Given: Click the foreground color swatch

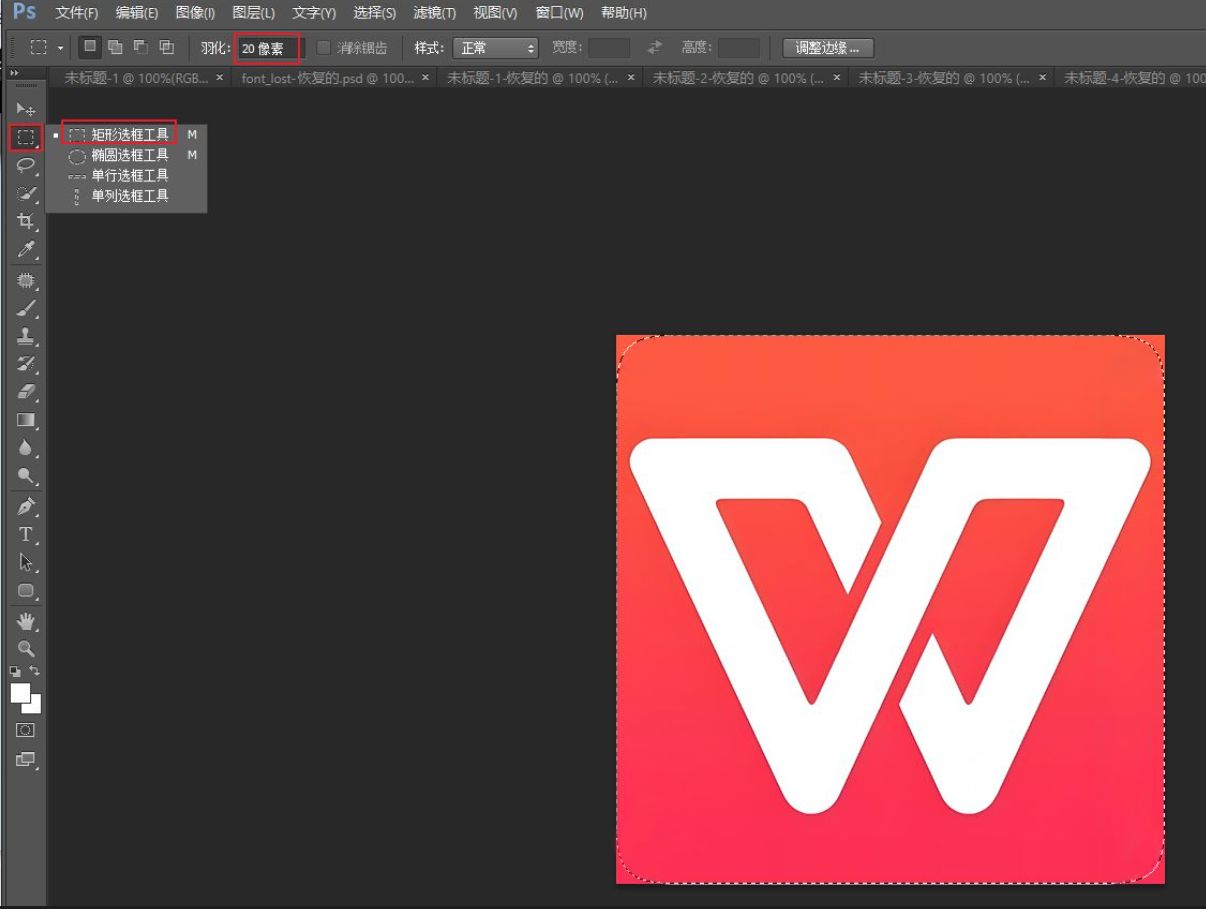Looking at the screenshot, I should point(21,693).
